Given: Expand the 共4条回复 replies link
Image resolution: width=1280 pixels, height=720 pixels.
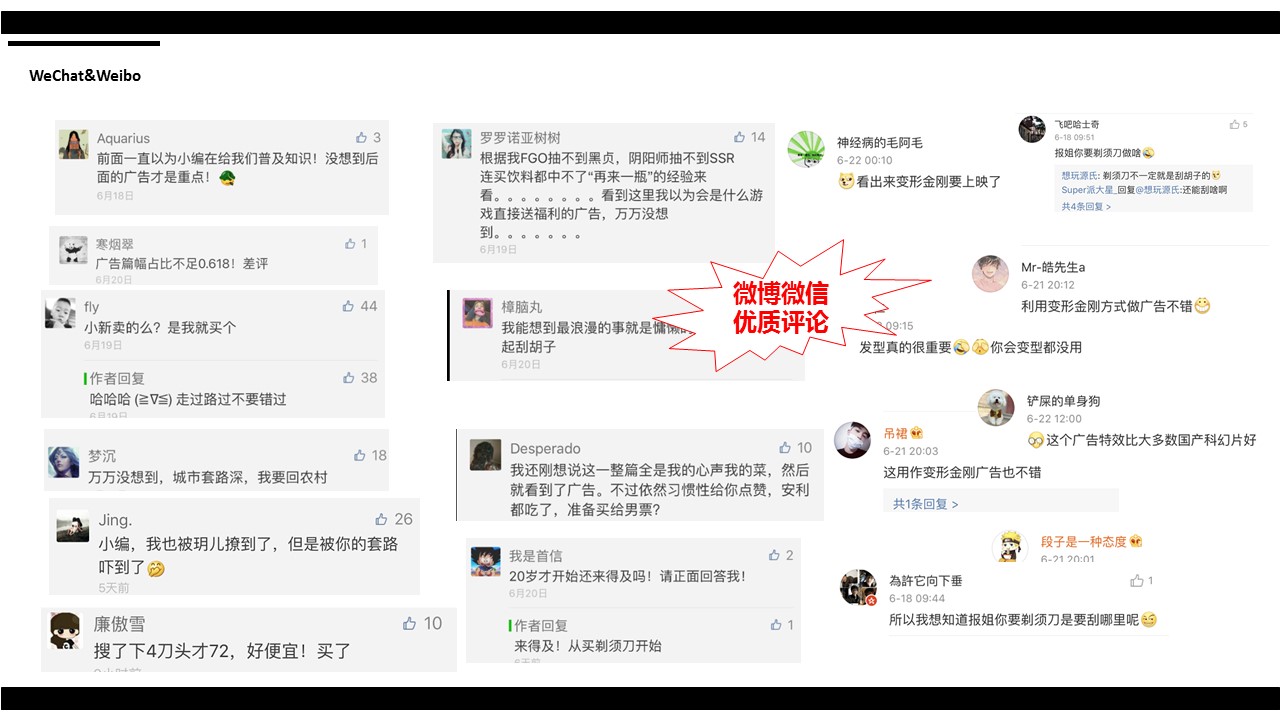Looking at the screenshot, I should pos(1086,206).
